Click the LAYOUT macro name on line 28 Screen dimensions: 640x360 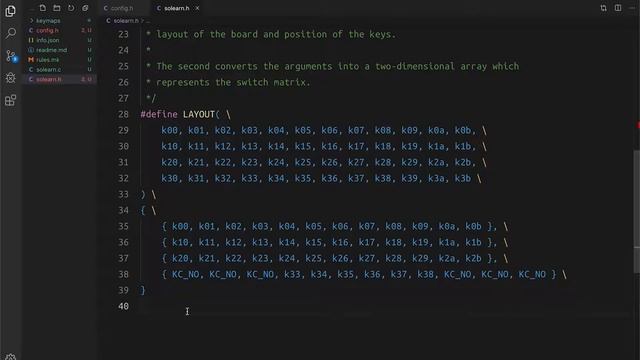point(199,114)
